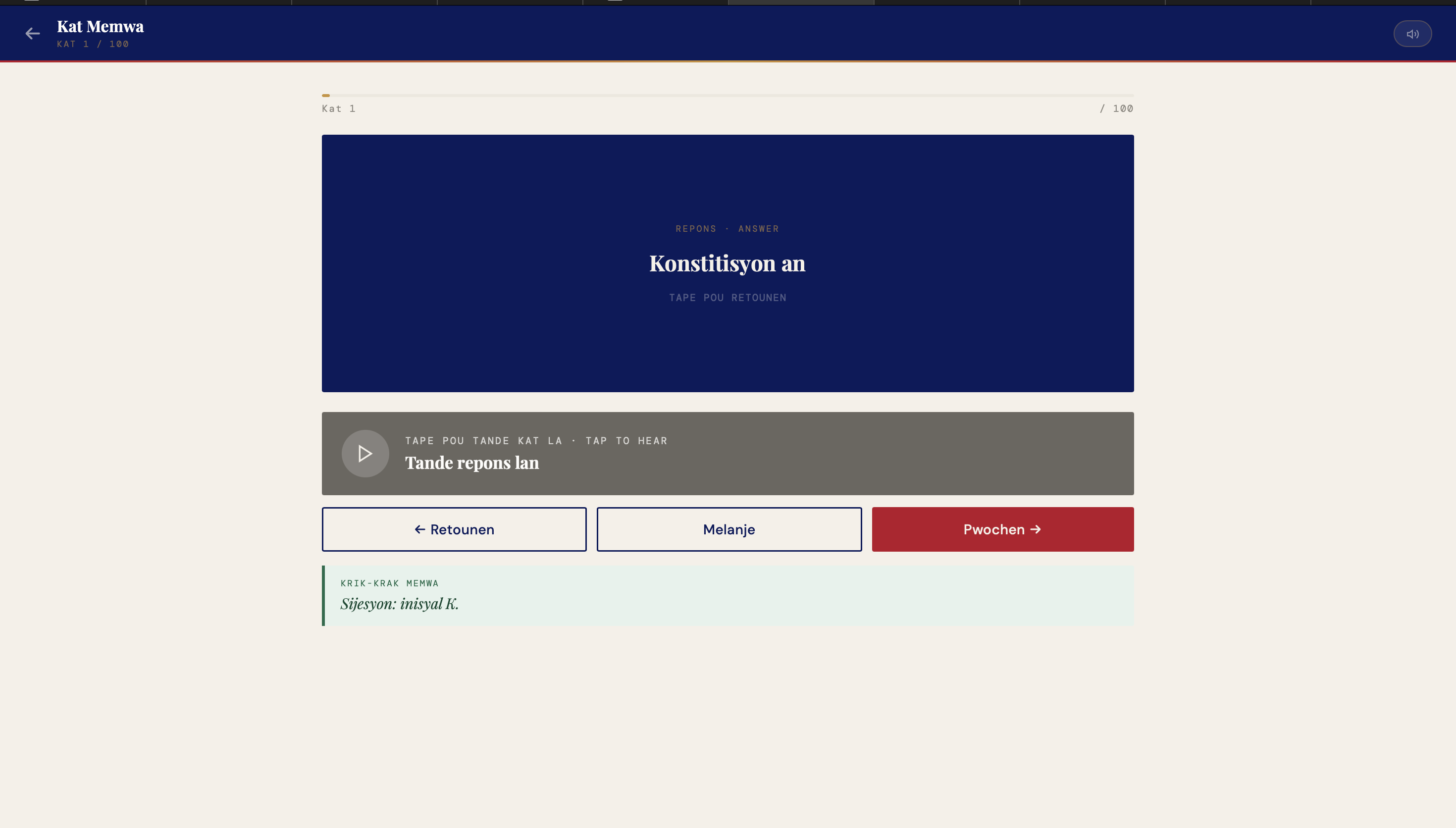Click the 'Tape pou retounen' hint text
1456x828 pixels.
point(727,298)
